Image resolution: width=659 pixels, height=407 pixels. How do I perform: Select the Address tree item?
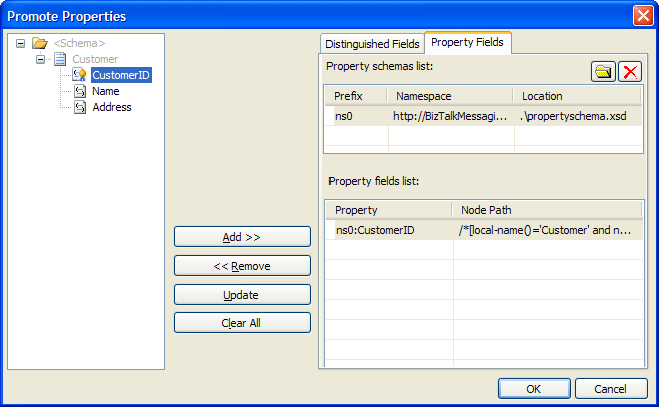pyautogui.click(x=112, y=107)
